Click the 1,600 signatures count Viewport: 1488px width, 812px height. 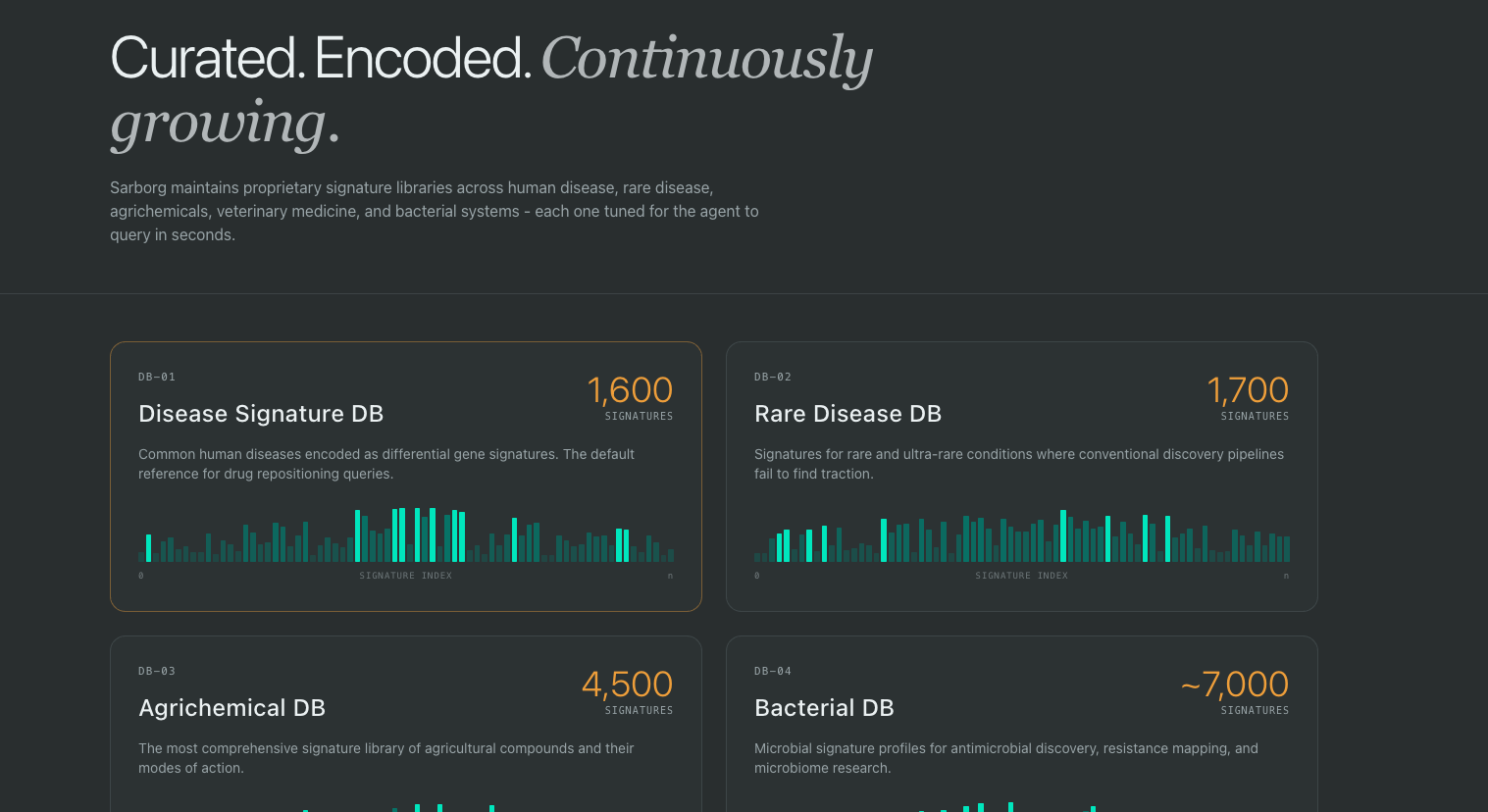tap(630, 390)
